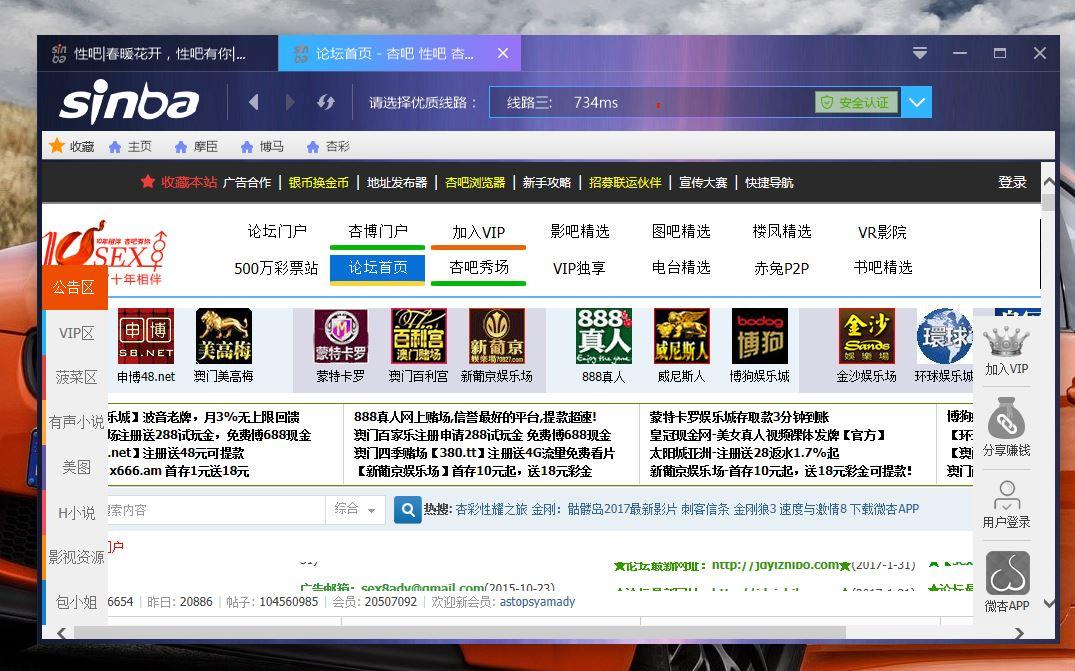Screen dimensions: 1075x671
Task: Open the VR影院 nav item
Action: 882,232
